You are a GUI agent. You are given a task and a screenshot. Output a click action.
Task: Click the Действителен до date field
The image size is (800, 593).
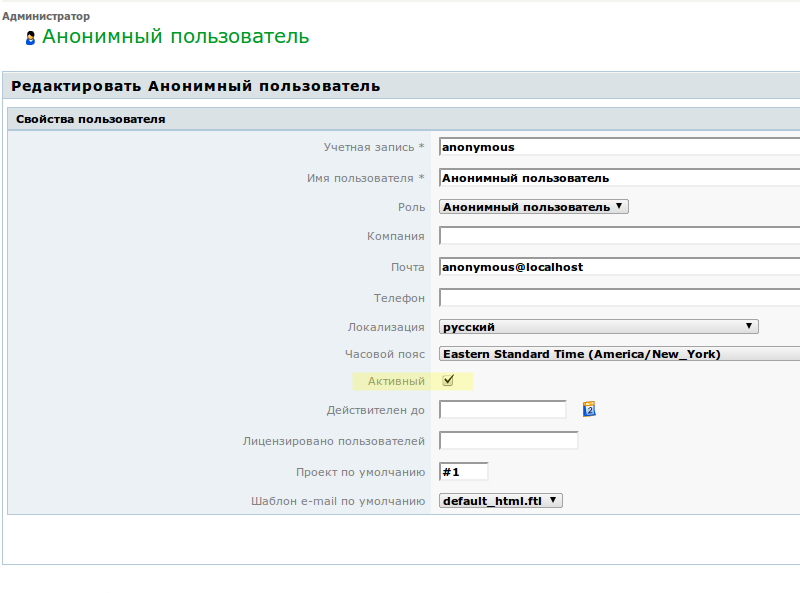[x=503, y=409]
